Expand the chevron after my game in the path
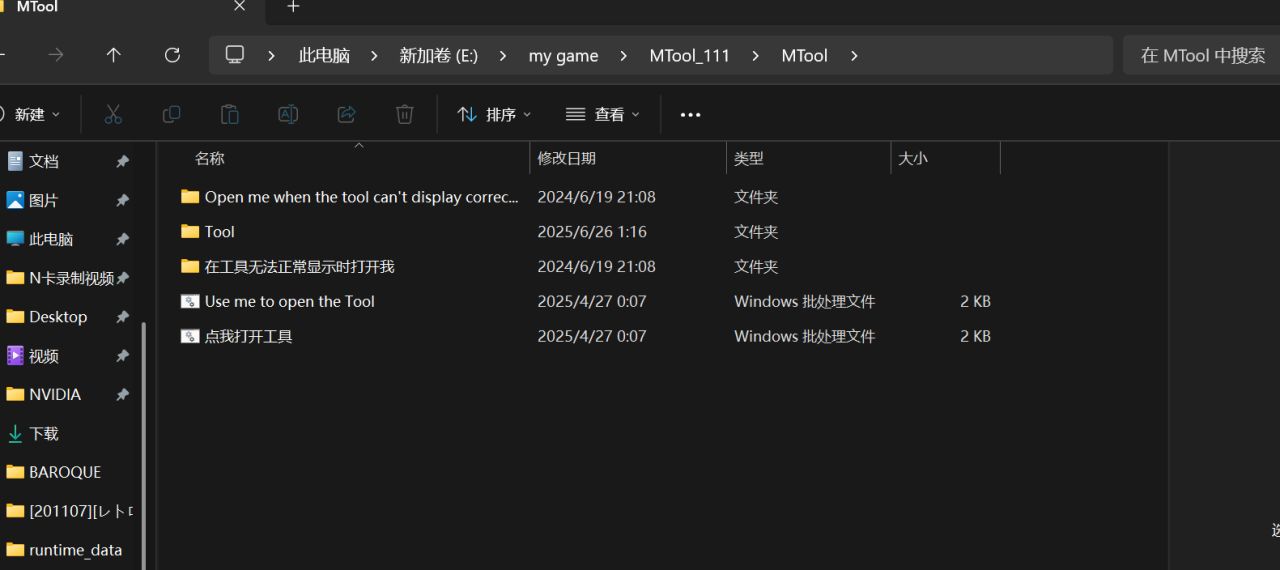The height and width of the screenshot is (570, 1280). click(x=624, y=56)
